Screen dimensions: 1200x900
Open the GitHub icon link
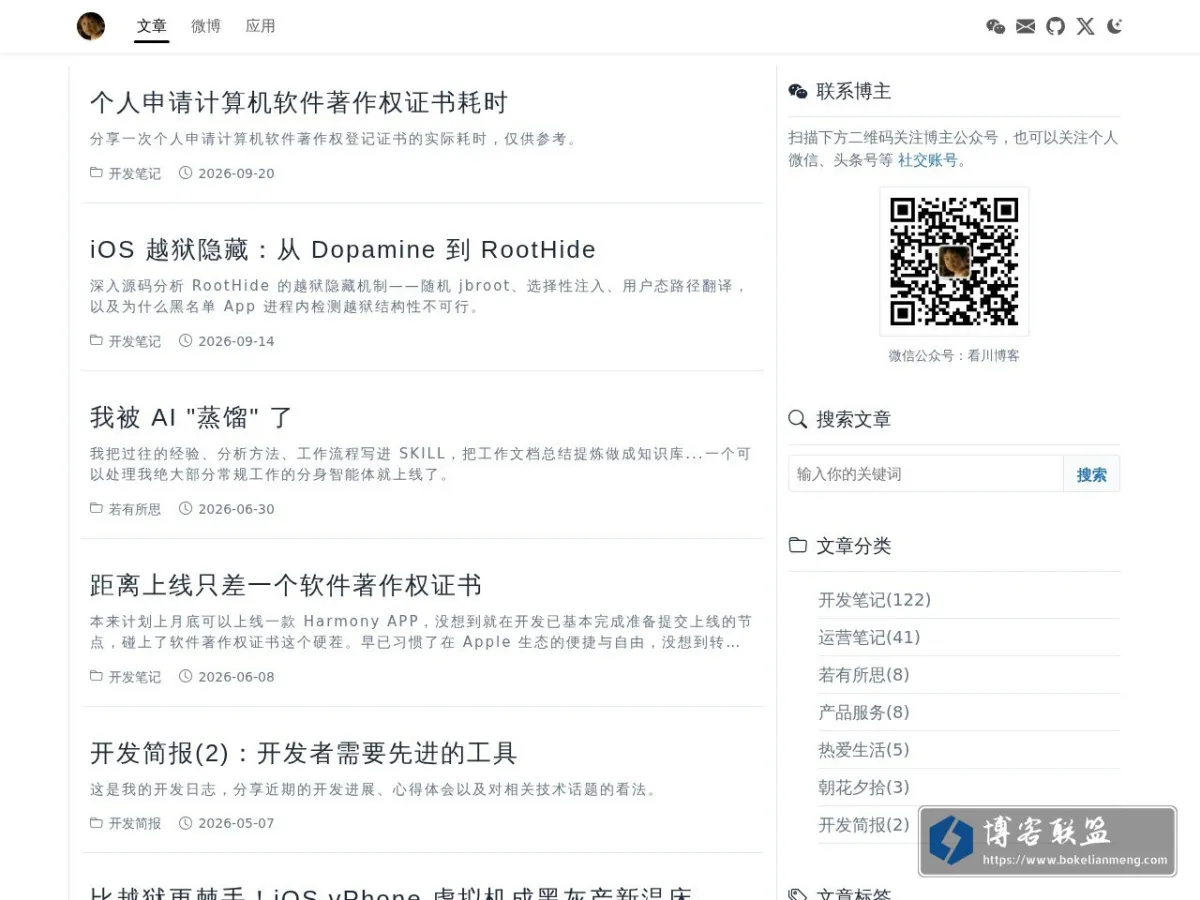[x=1055, y=26]
